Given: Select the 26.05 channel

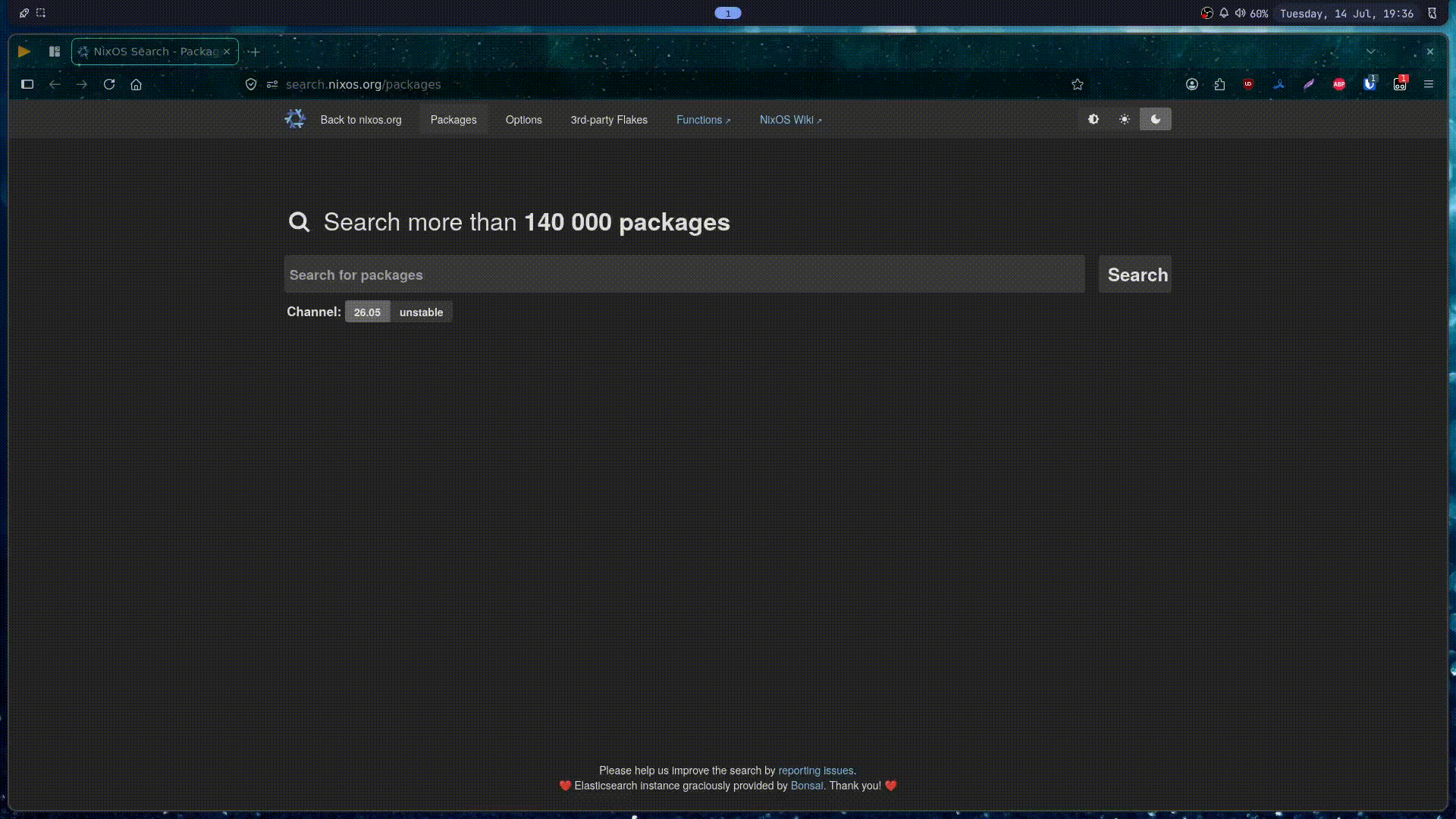Looking at the screenshot, I should click(x=368, y=312).
